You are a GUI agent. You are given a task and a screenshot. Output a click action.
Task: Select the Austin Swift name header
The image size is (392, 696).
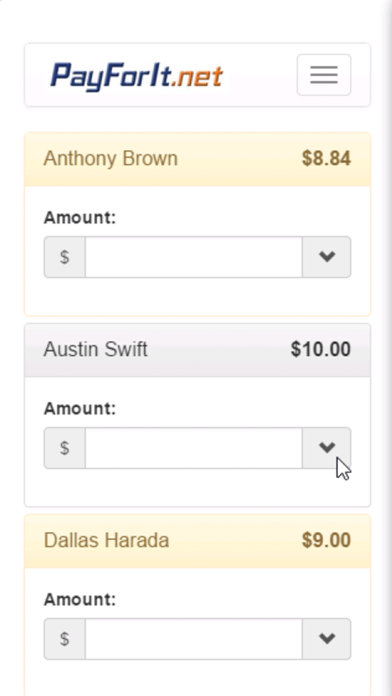click(x=95, y=349)
